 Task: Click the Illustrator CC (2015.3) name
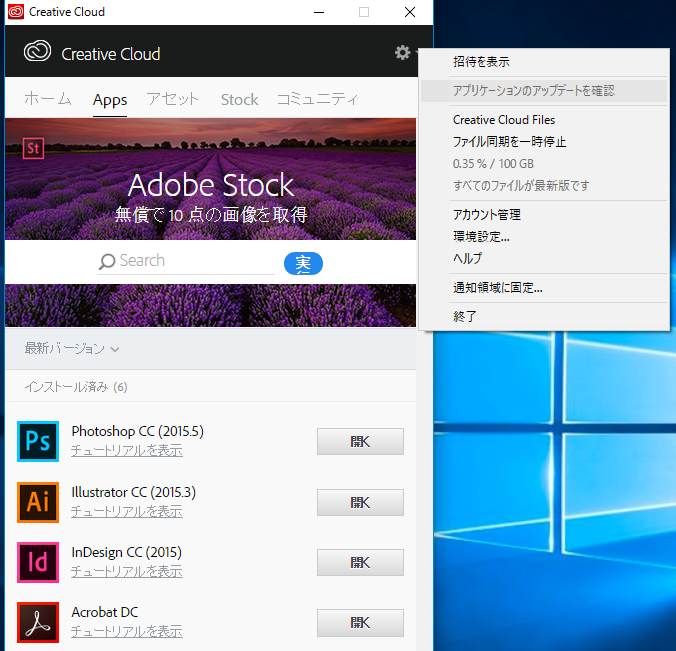point(134,492)
